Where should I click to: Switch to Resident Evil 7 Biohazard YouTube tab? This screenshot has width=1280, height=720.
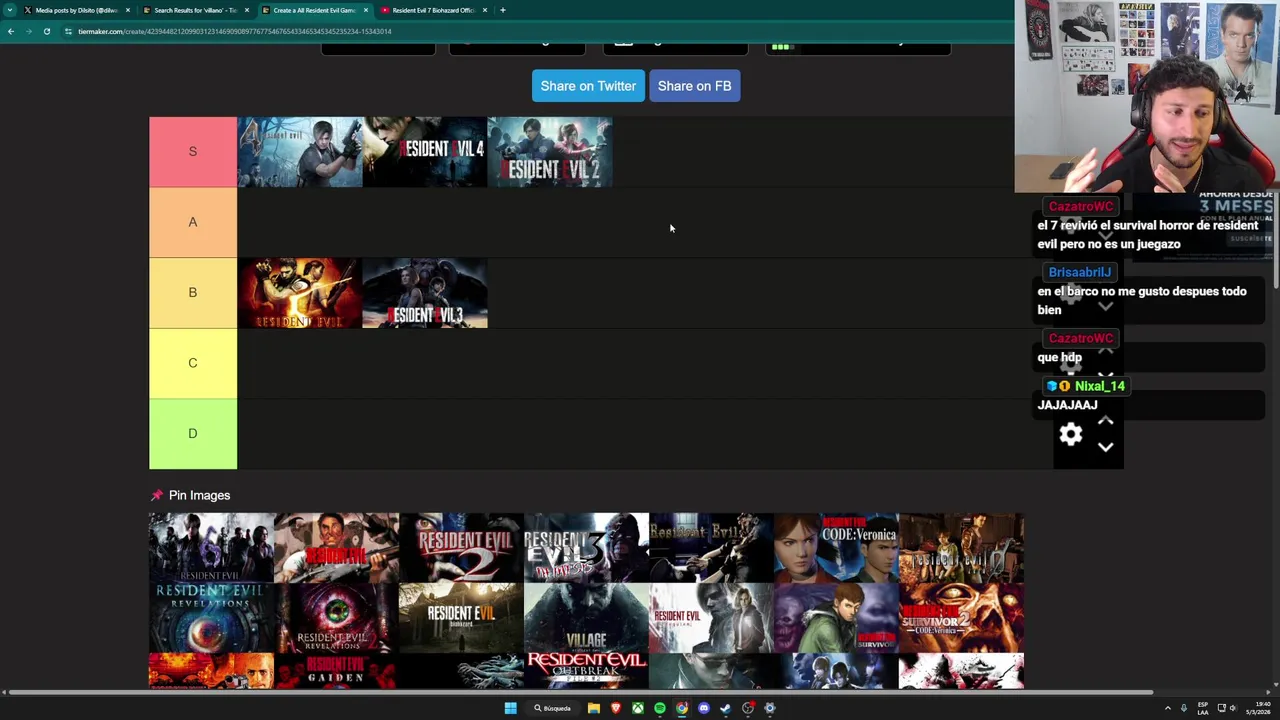tap(433, 10)
